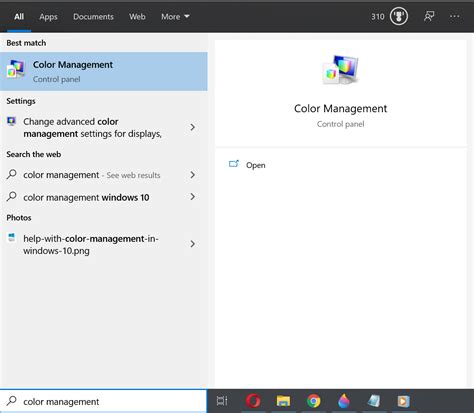Viewport: 474px width, 413px height.
Task: Select the Color Management best match result
Action: (x=104, y=71)
